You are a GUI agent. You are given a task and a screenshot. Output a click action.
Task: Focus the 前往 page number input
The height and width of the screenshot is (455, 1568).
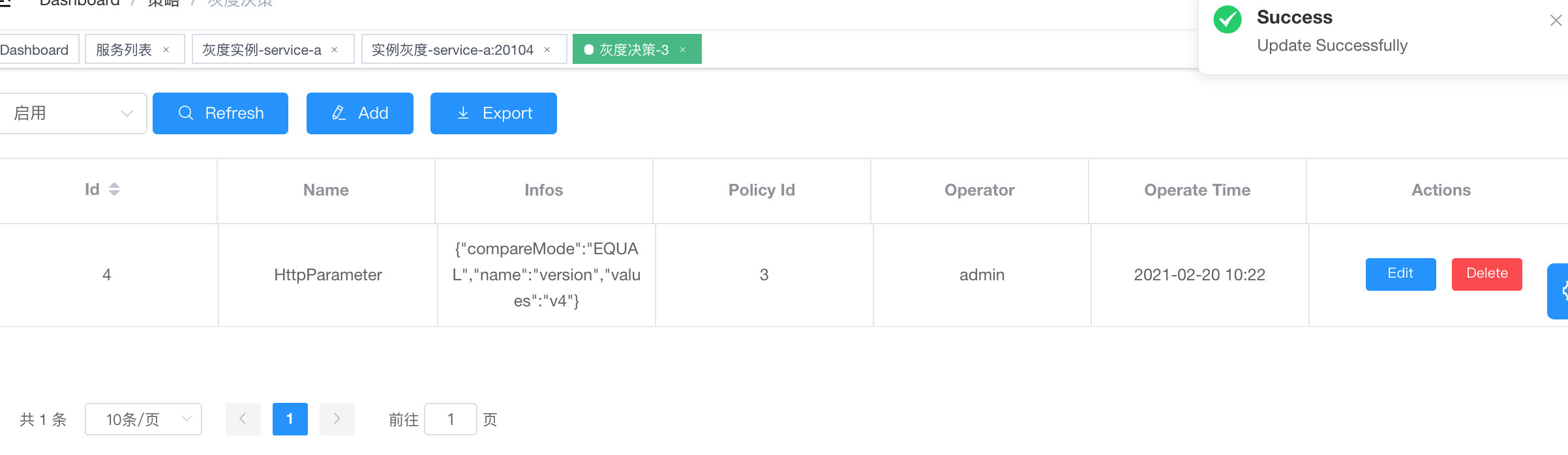click(x=451, y=419)
